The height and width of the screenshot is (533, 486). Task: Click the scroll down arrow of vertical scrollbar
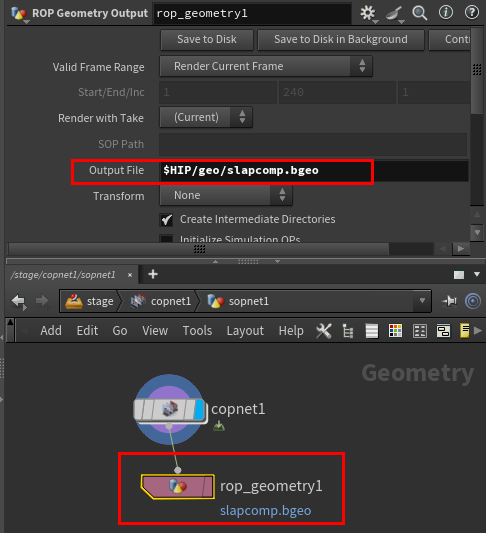[477, 233]
